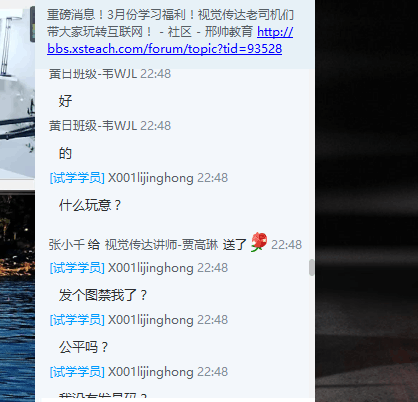Click the dark video area on right

[x=366, y=201]
